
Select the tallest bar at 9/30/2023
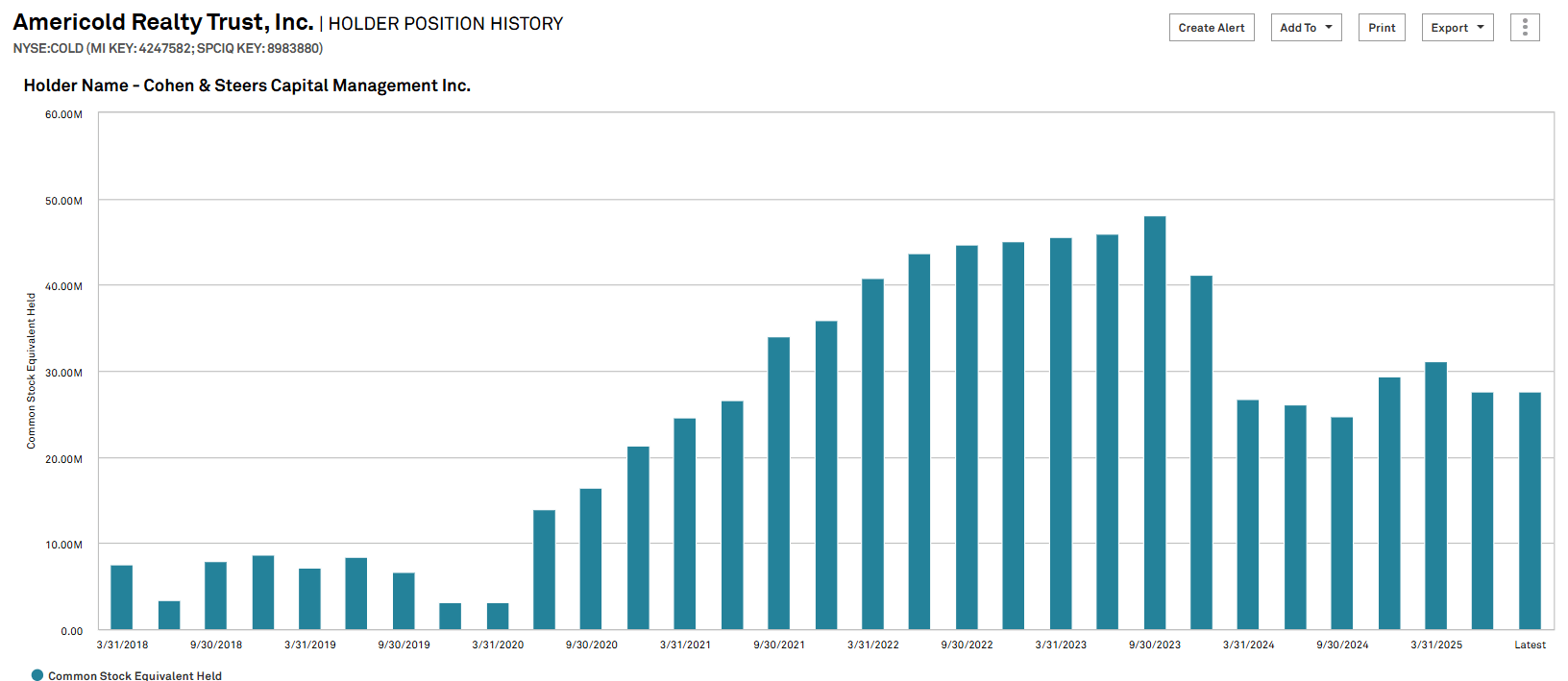click(x=1155, y=423)
